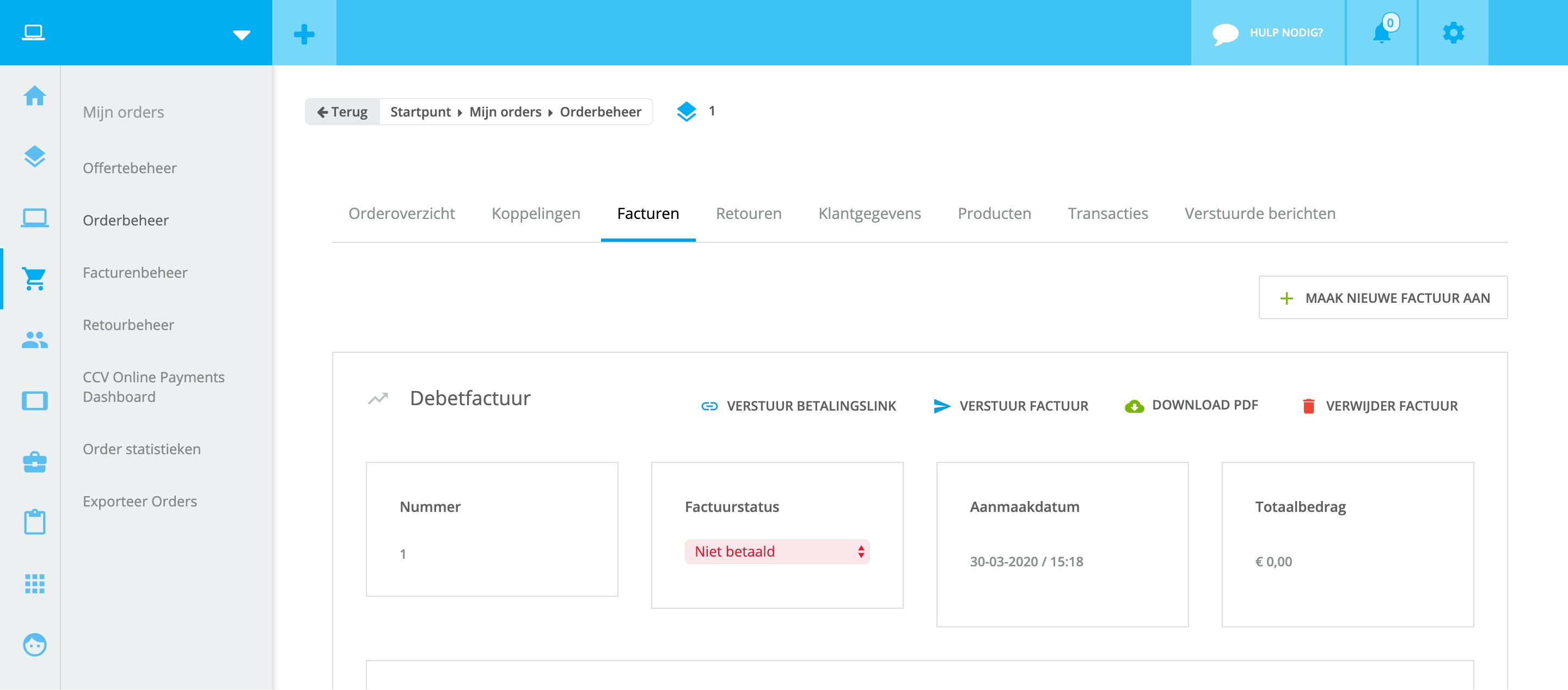Click the blue layers icon beside breadcrumb
This screenshot has height=690, width=1568.
687,112
